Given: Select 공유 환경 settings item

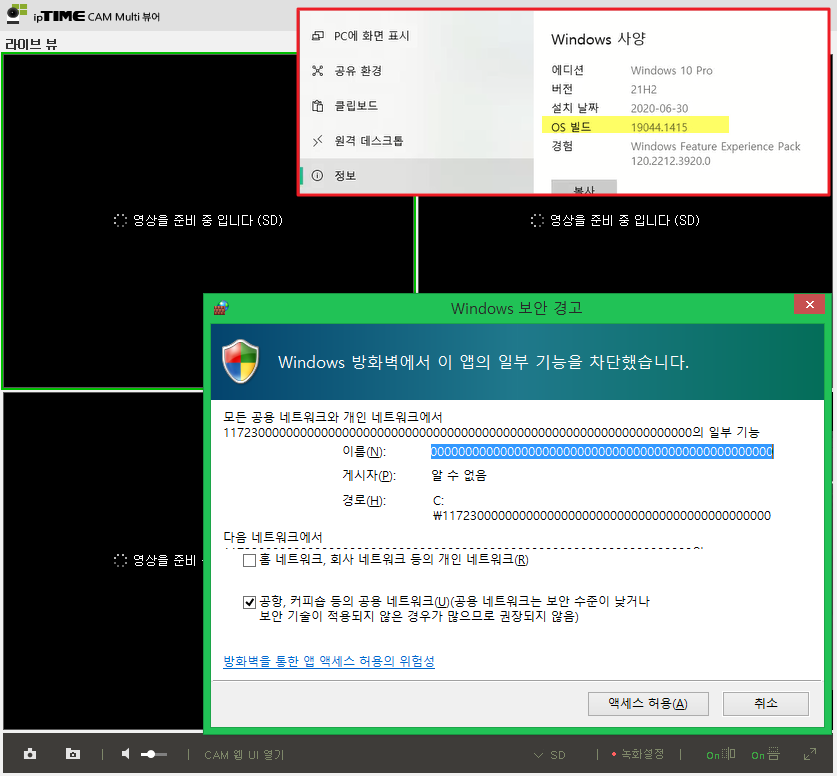Looking at the screenshot, I should pos(417,70).
